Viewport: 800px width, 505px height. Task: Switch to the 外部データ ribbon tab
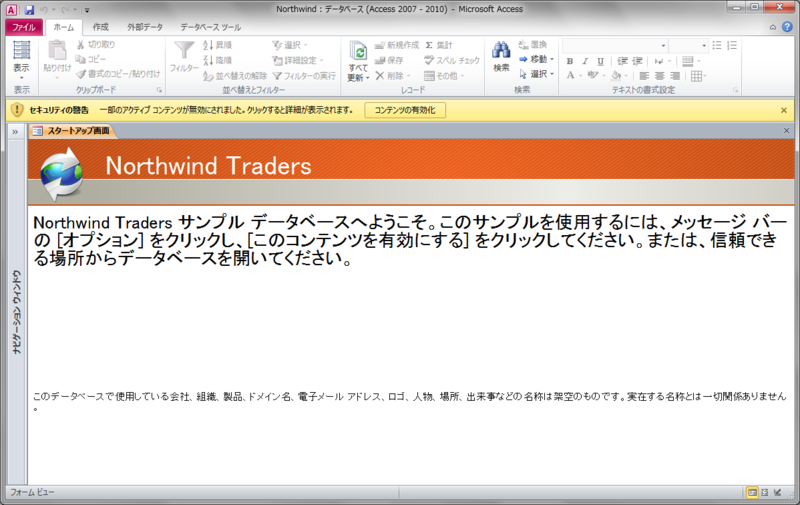click(145, 27)
